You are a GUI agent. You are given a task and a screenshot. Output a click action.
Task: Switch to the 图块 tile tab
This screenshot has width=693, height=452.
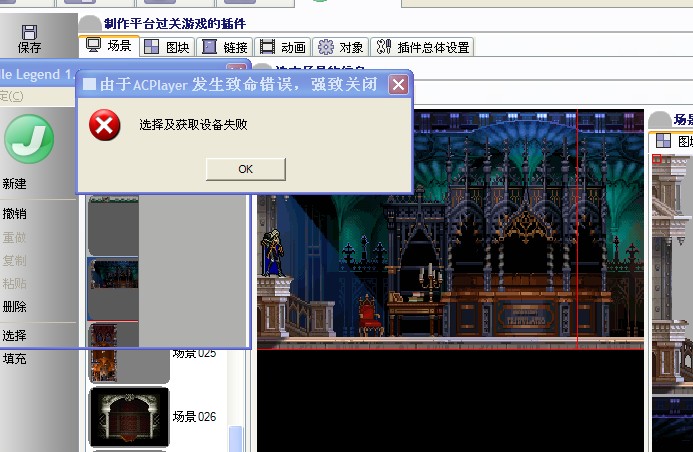168,47
